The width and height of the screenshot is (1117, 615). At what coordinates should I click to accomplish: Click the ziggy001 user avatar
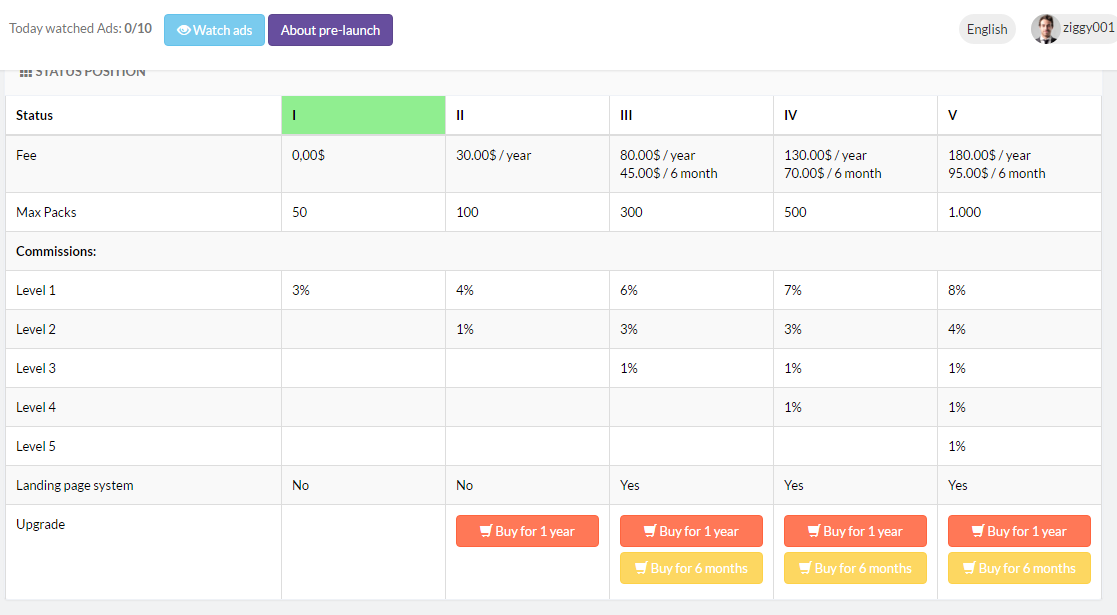(1045, 29)
